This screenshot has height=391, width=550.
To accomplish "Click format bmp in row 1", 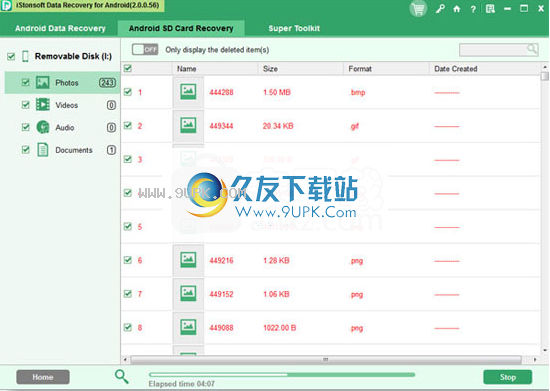I will click(358, 92).
